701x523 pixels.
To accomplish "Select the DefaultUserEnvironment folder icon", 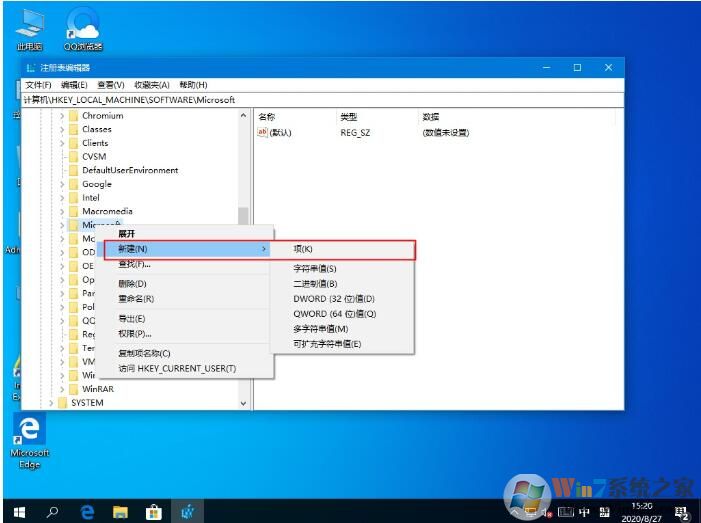I will click(74, 170).
